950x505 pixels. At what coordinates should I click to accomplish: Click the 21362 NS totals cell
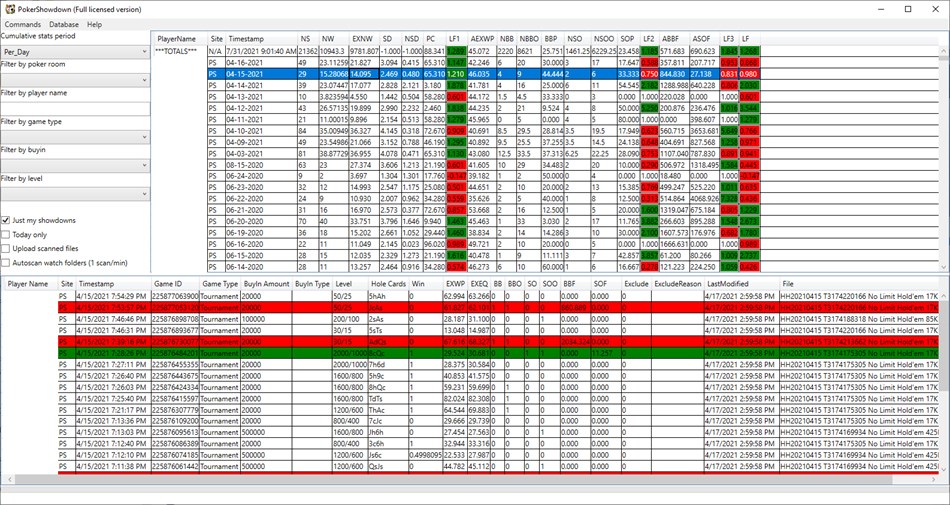308,51
